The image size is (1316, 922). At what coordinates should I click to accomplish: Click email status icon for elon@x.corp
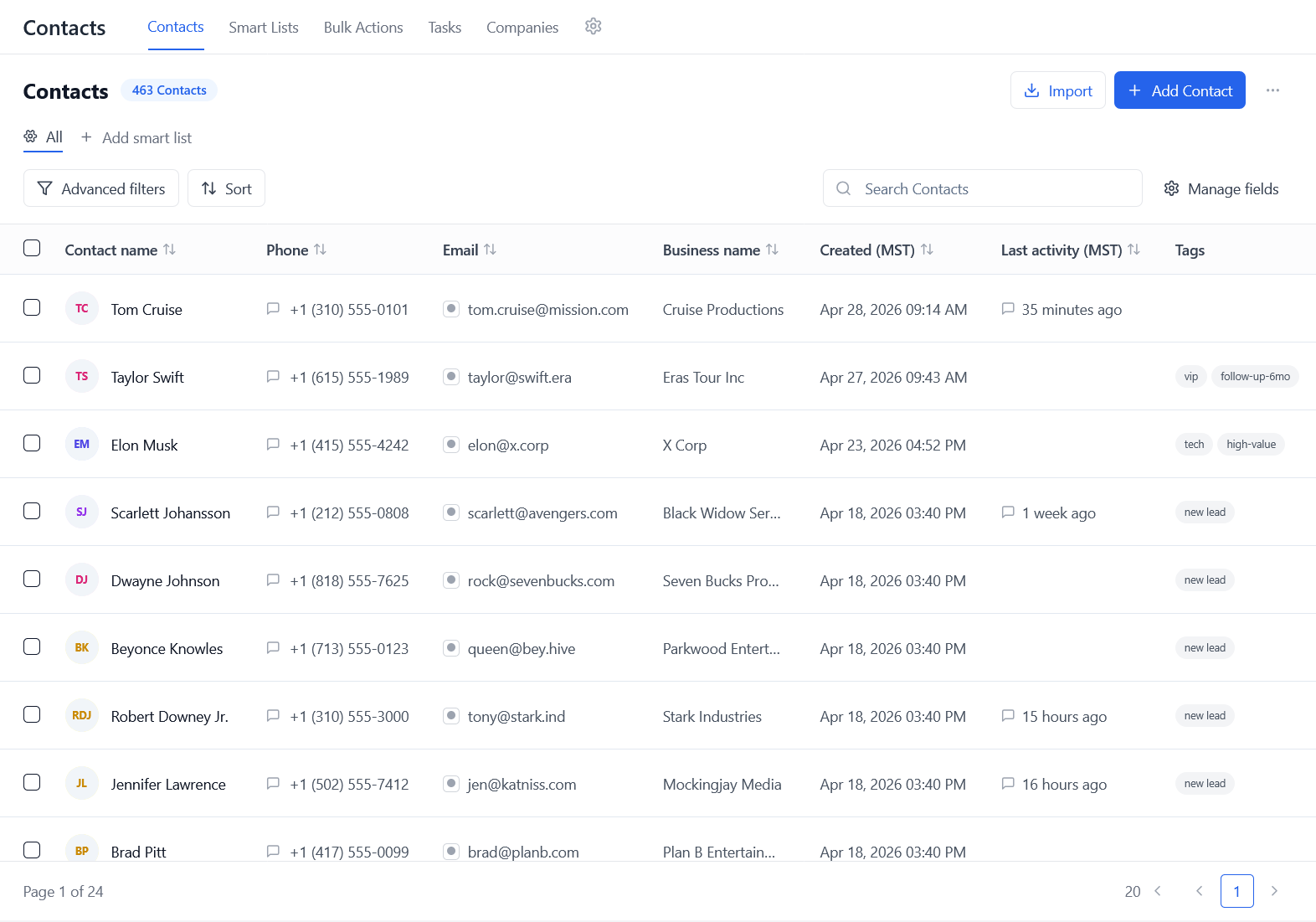point(451,445)
